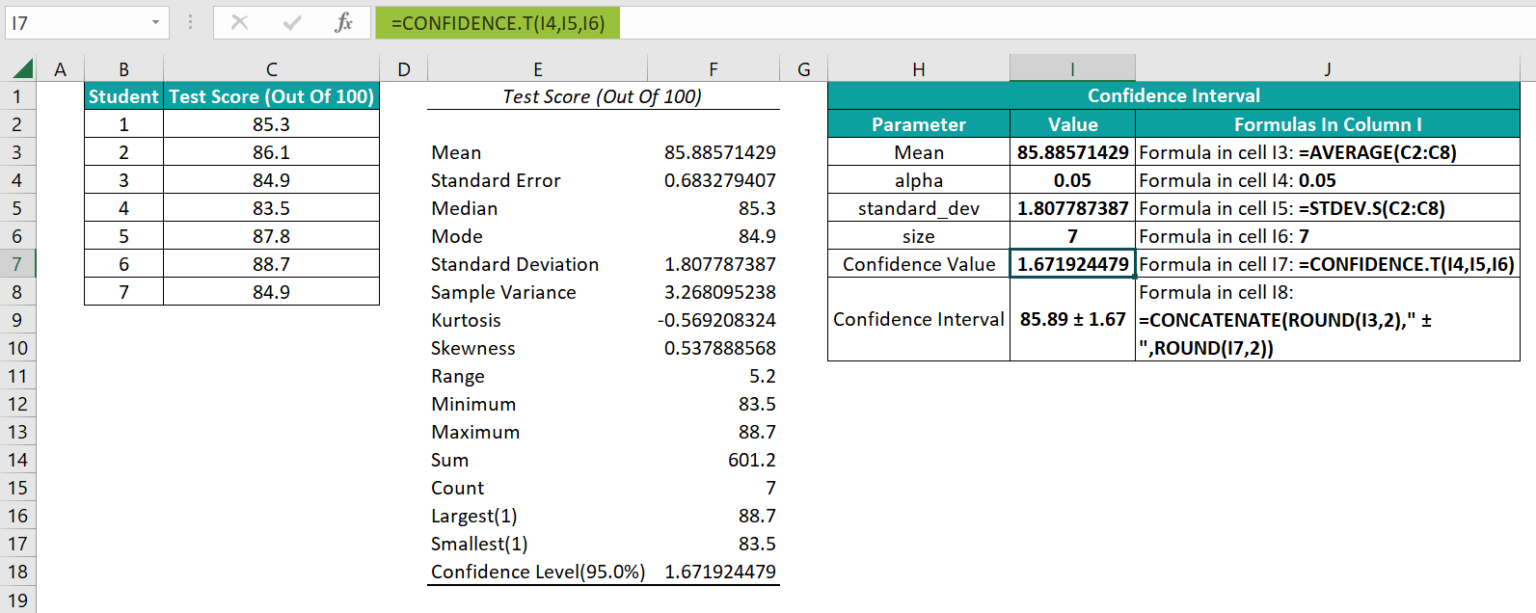Select the cell displaying 85.89 ± 1.67

pos(1072,320)
